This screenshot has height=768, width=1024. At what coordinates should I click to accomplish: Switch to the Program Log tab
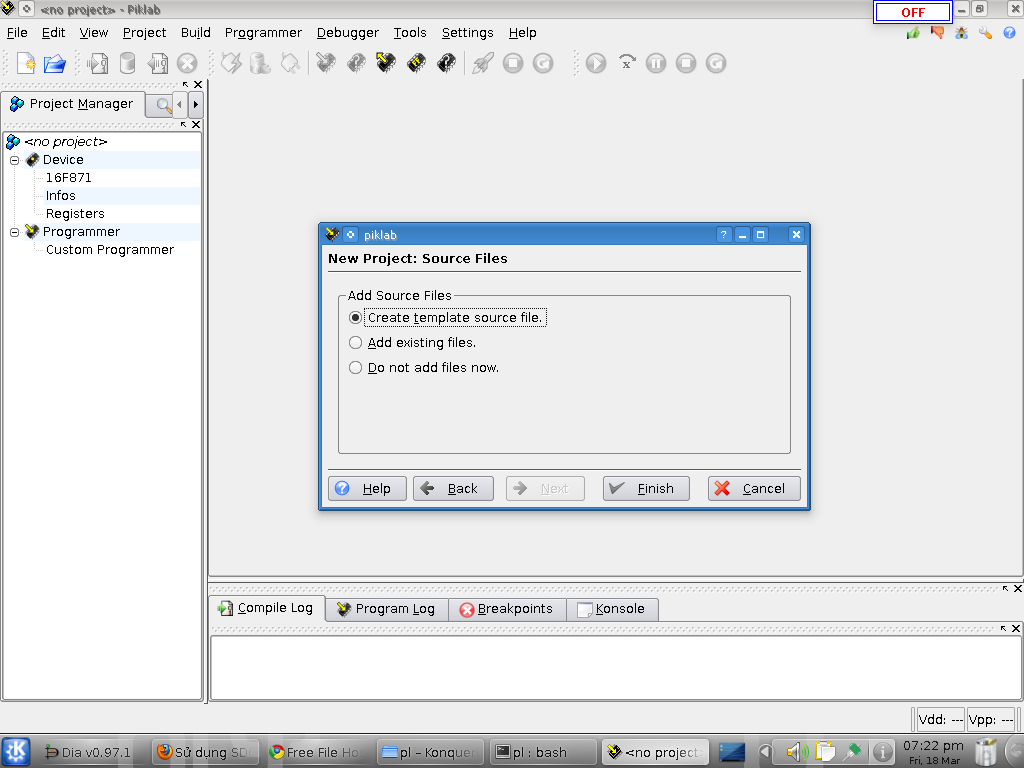click(386, 609)
